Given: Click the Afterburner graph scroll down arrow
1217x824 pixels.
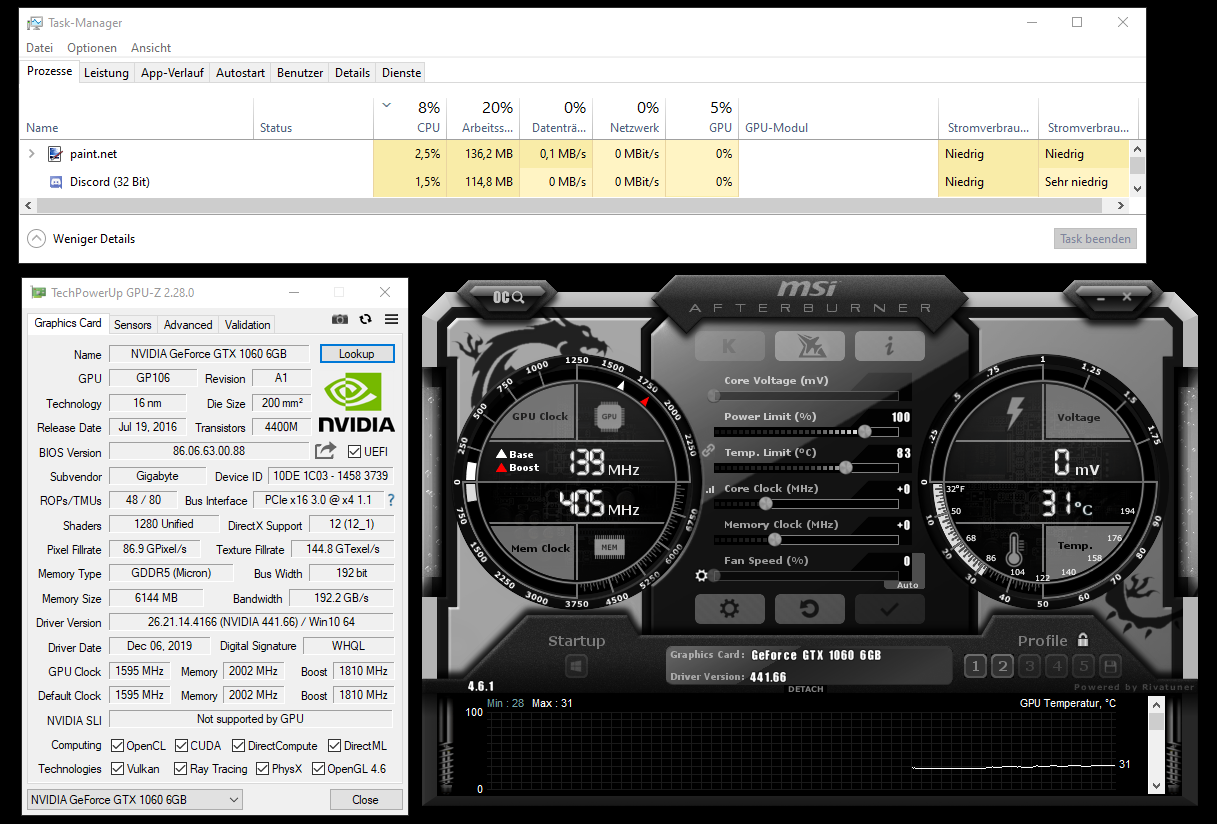Looking at the screenshot, I should click(1156, 788).
